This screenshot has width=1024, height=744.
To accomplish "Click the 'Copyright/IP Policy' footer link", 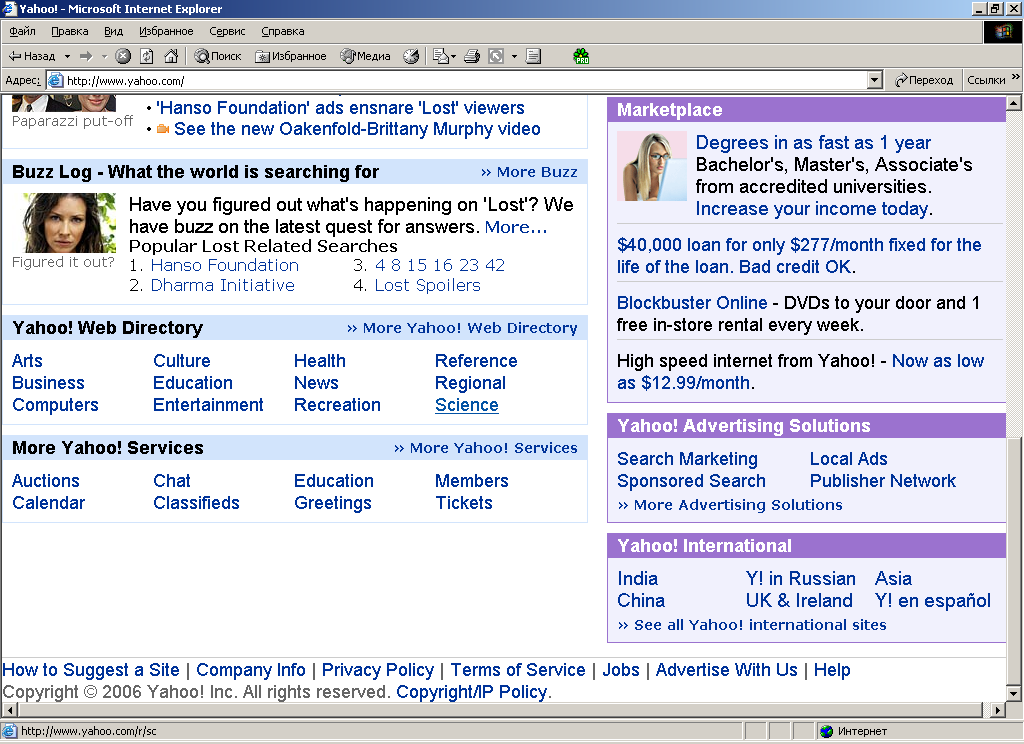I will tap(472, 692).
